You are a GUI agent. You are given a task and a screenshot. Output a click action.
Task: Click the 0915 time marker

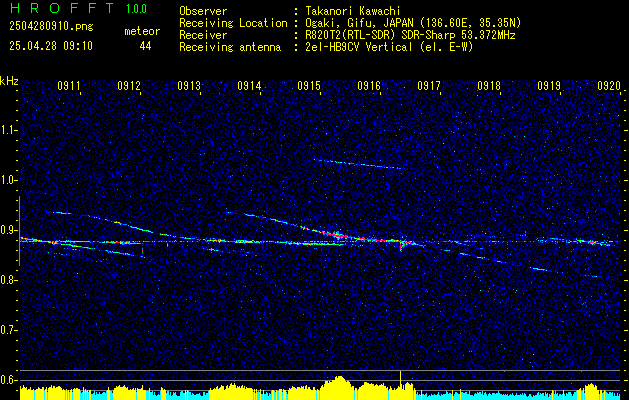[309, 86]
